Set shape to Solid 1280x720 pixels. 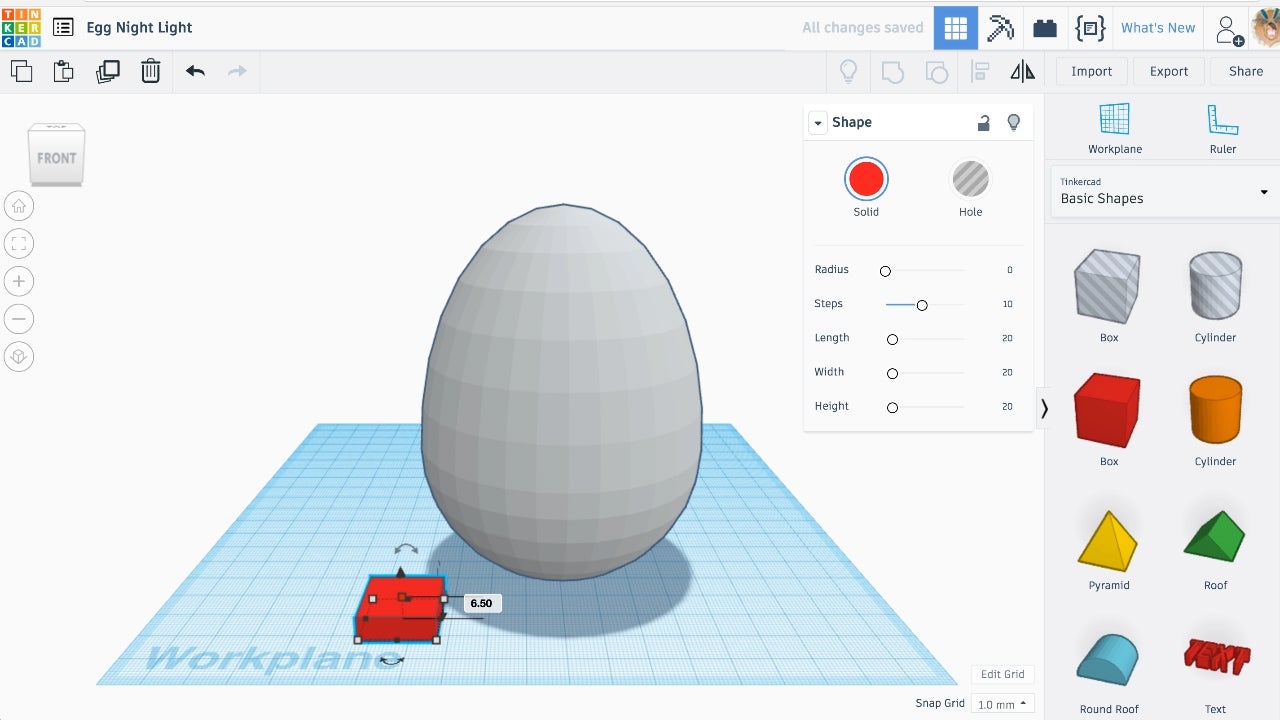coord(866,180)
